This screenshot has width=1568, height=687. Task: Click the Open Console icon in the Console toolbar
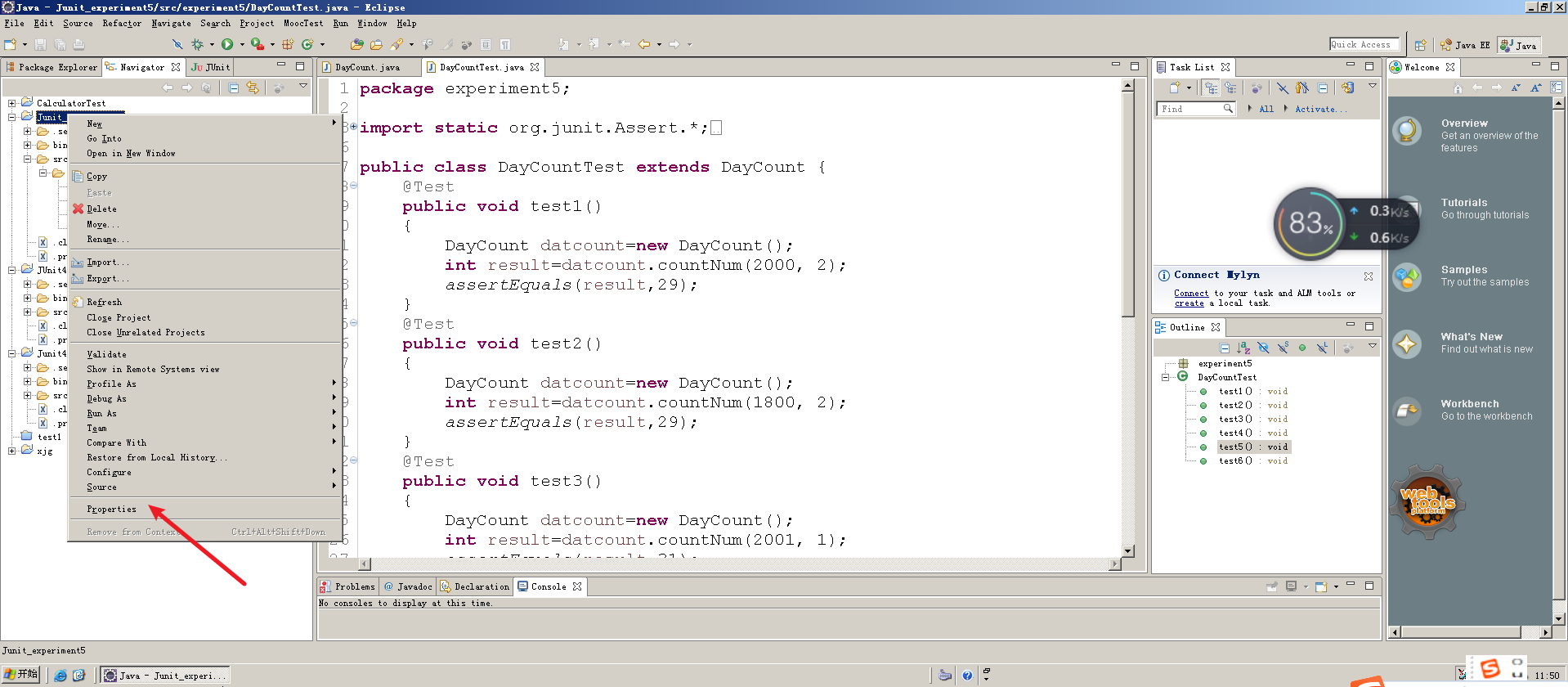tap(1321, 586)
